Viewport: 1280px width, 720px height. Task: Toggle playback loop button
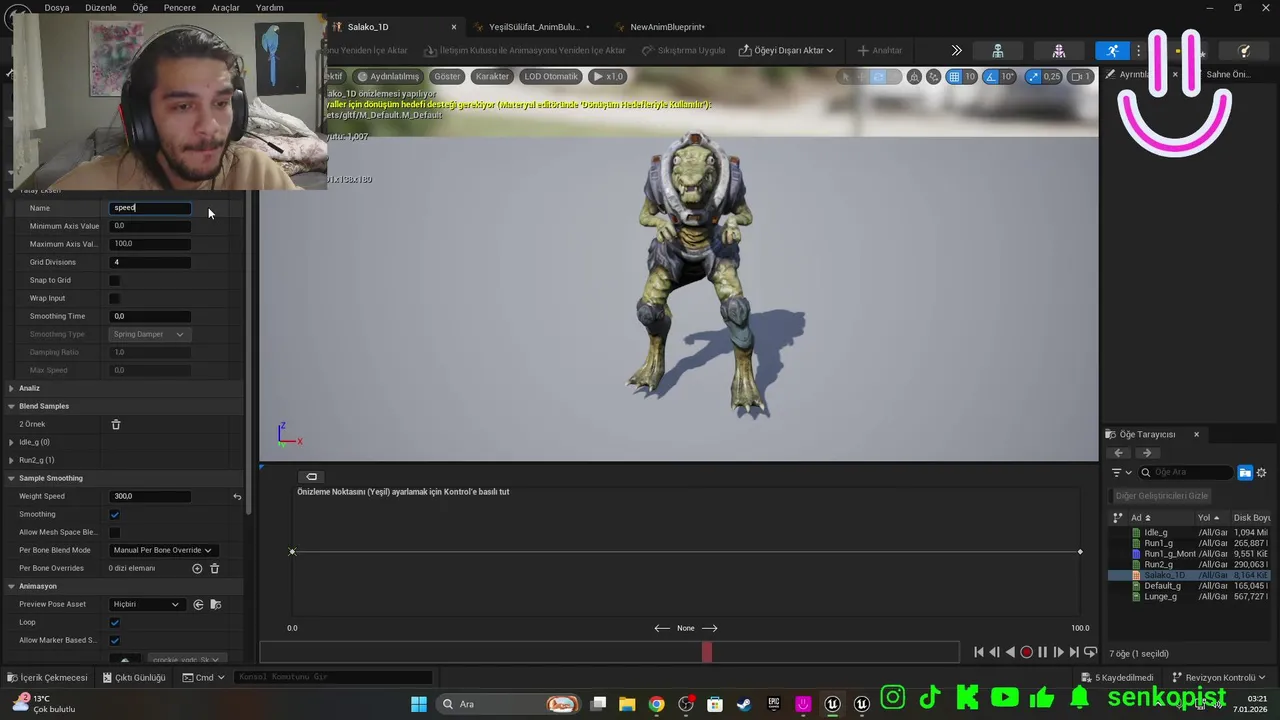coord(1090,652)
